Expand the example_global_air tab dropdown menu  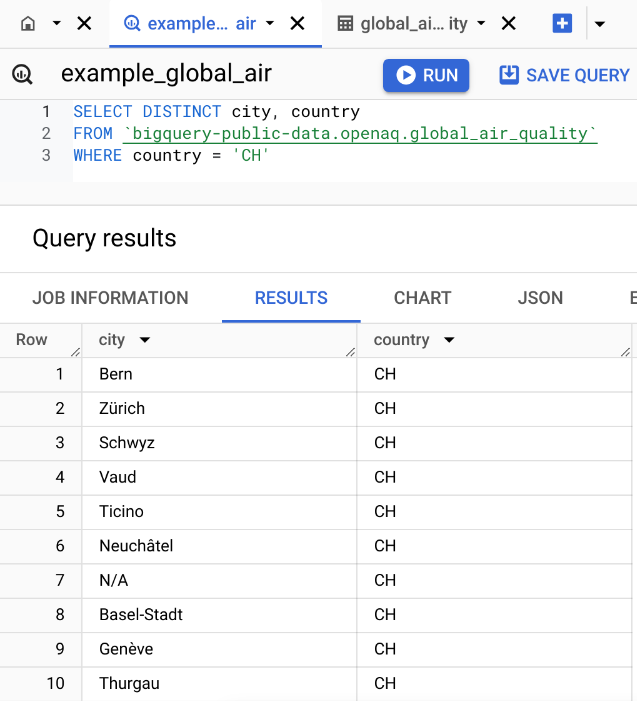pyautogui.click(x=270, y=23)
